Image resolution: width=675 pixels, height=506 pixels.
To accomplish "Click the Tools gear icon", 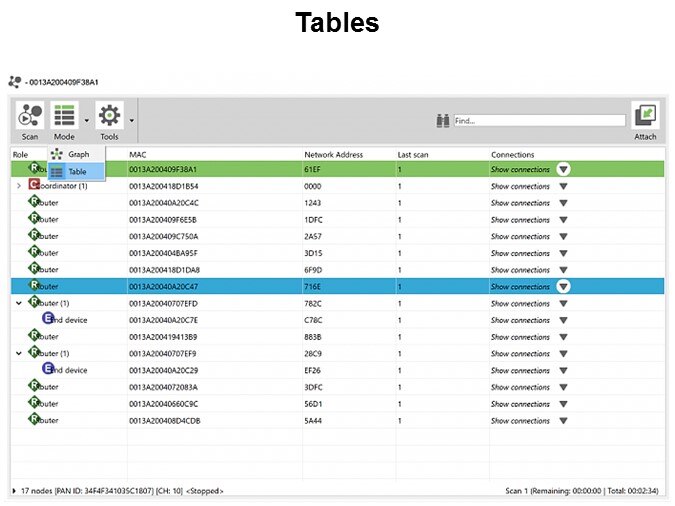I will click(109, 116).
